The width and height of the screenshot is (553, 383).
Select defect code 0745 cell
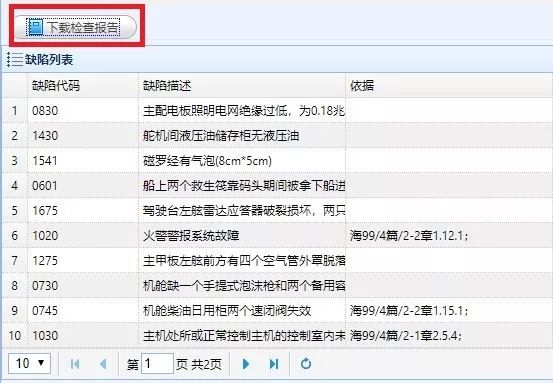(83, 311)
